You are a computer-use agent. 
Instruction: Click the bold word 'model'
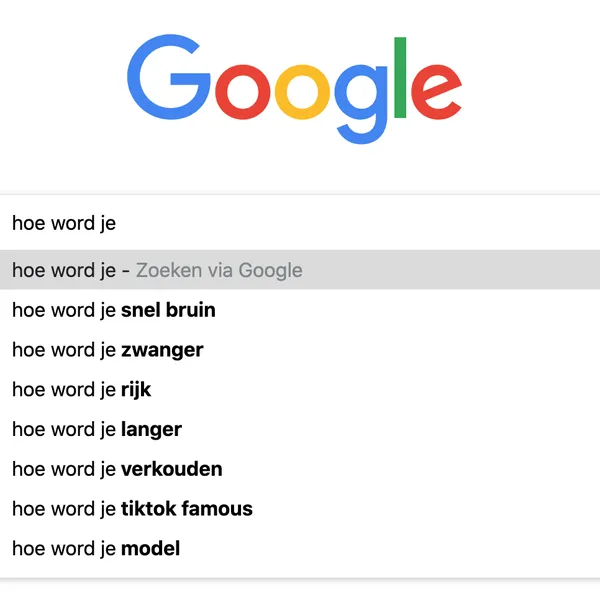151,548
